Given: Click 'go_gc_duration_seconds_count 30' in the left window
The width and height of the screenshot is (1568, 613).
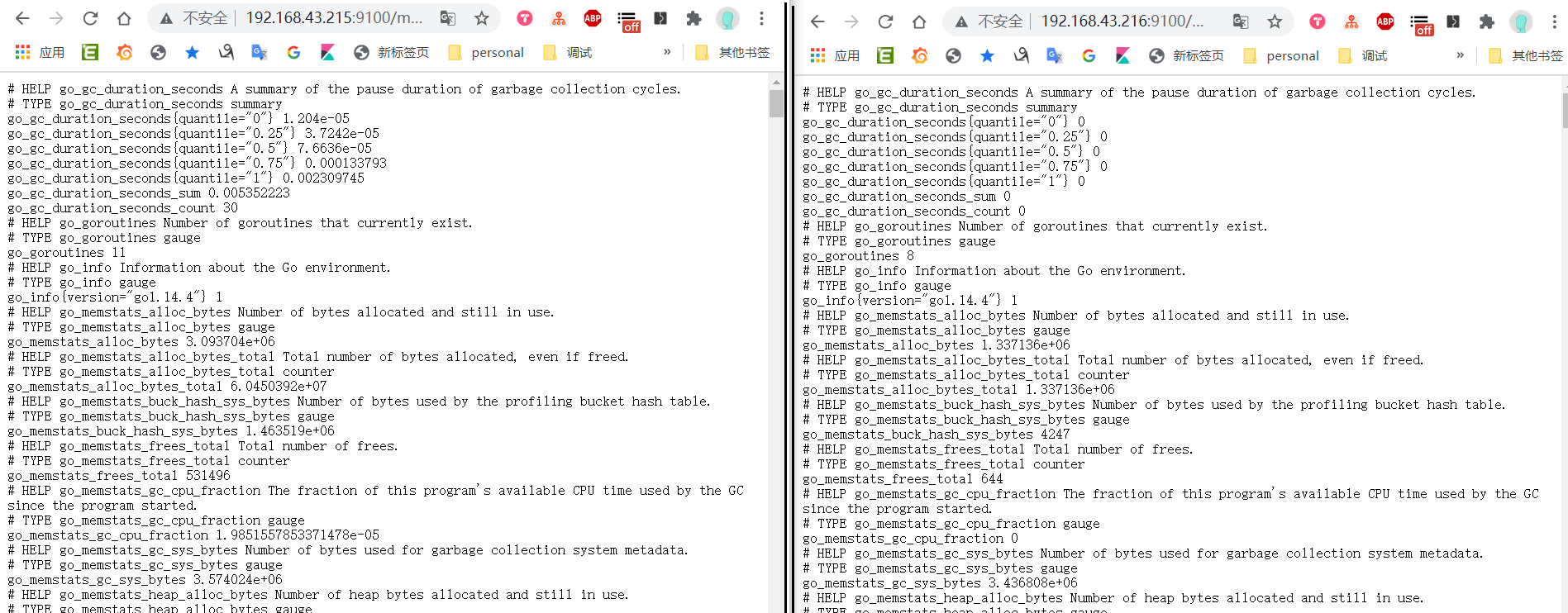Looking at the screenshot, I should coord(122,208).
